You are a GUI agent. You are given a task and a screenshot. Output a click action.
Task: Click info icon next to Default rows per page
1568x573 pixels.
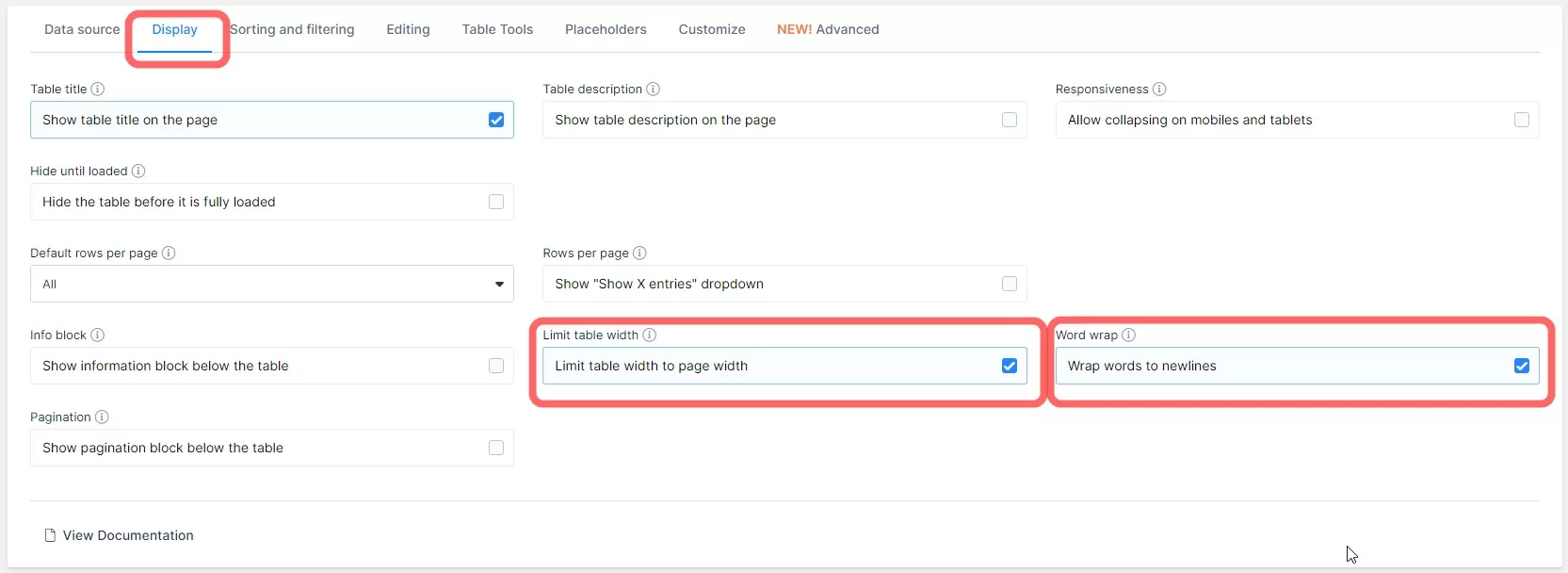(x=169, y=254)
